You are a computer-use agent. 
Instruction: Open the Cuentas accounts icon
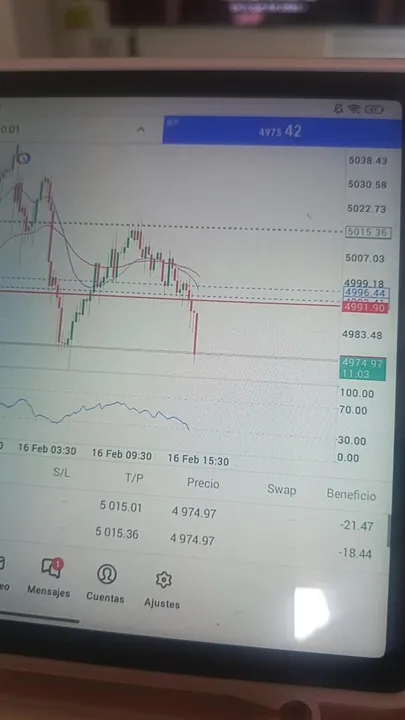(x=107, y=574)
